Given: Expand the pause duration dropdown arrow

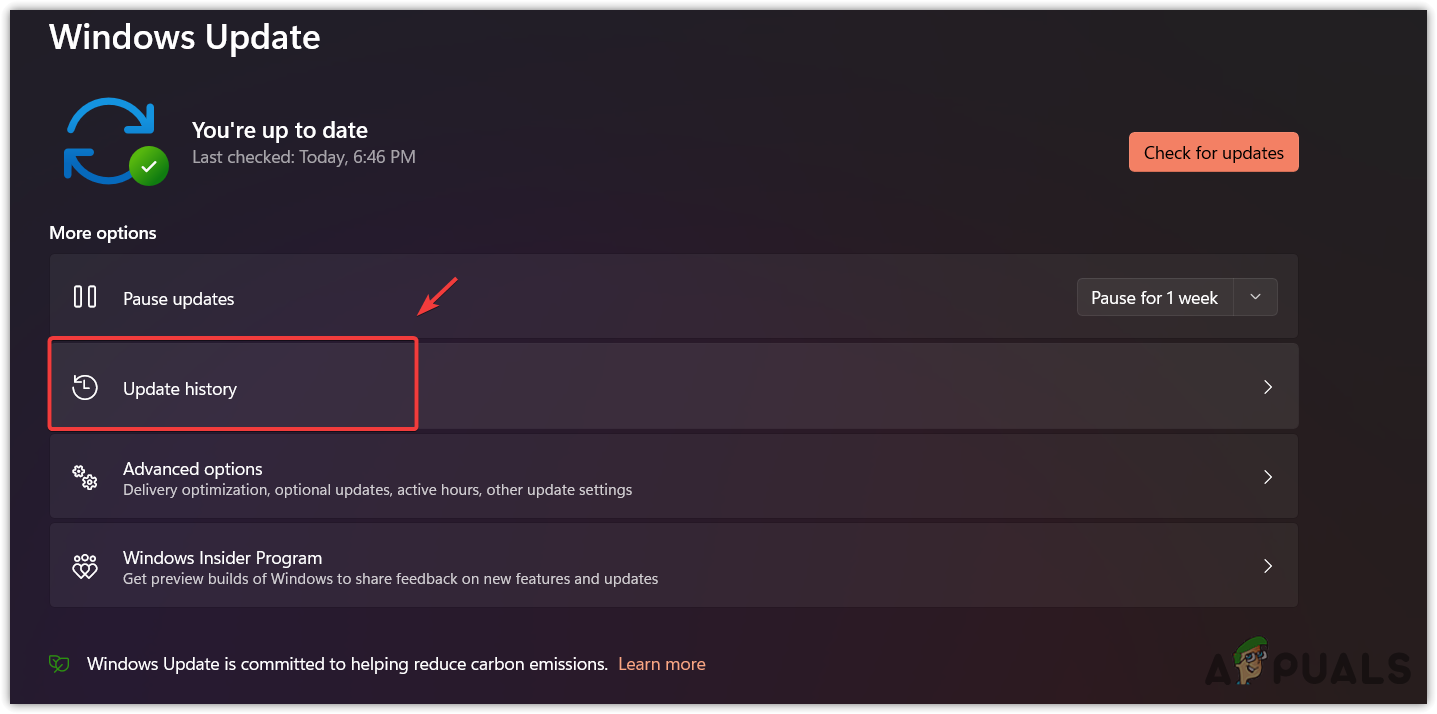Looking at the screenshot, I should 1256,298.
